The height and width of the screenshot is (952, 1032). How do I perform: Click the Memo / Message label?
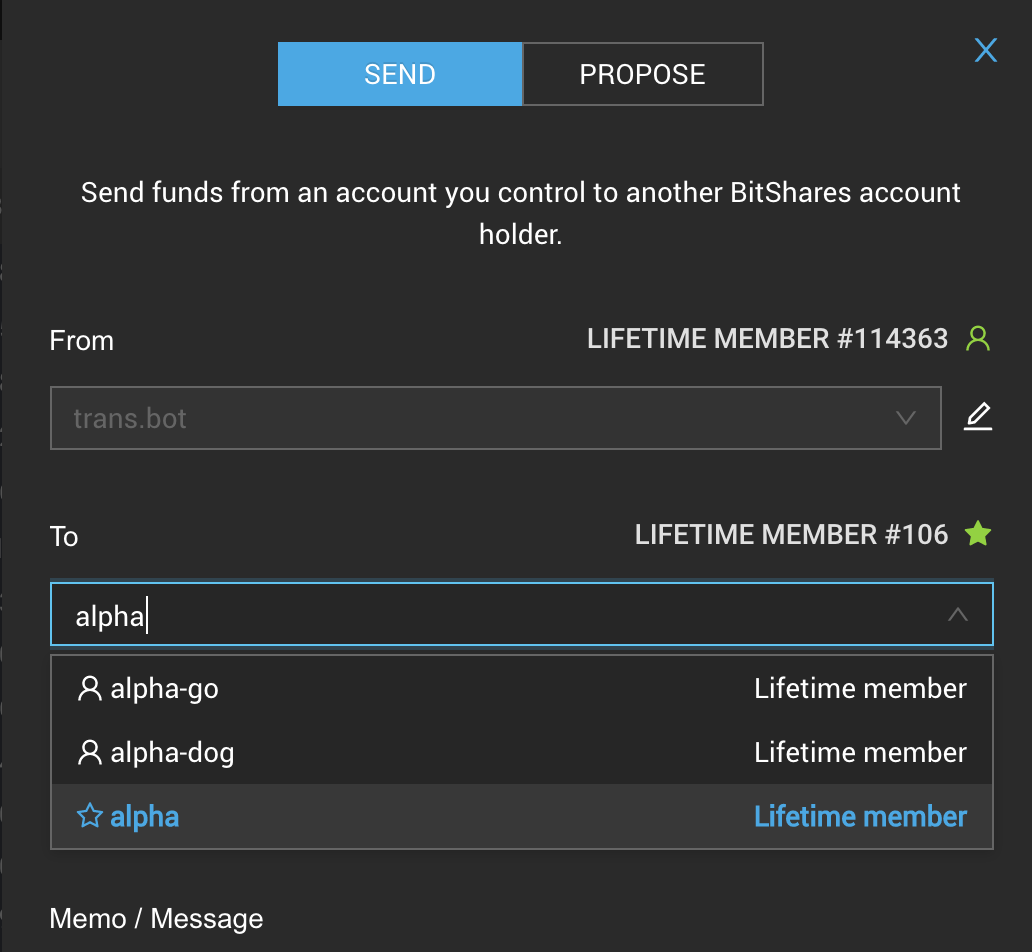pos(156,919)
